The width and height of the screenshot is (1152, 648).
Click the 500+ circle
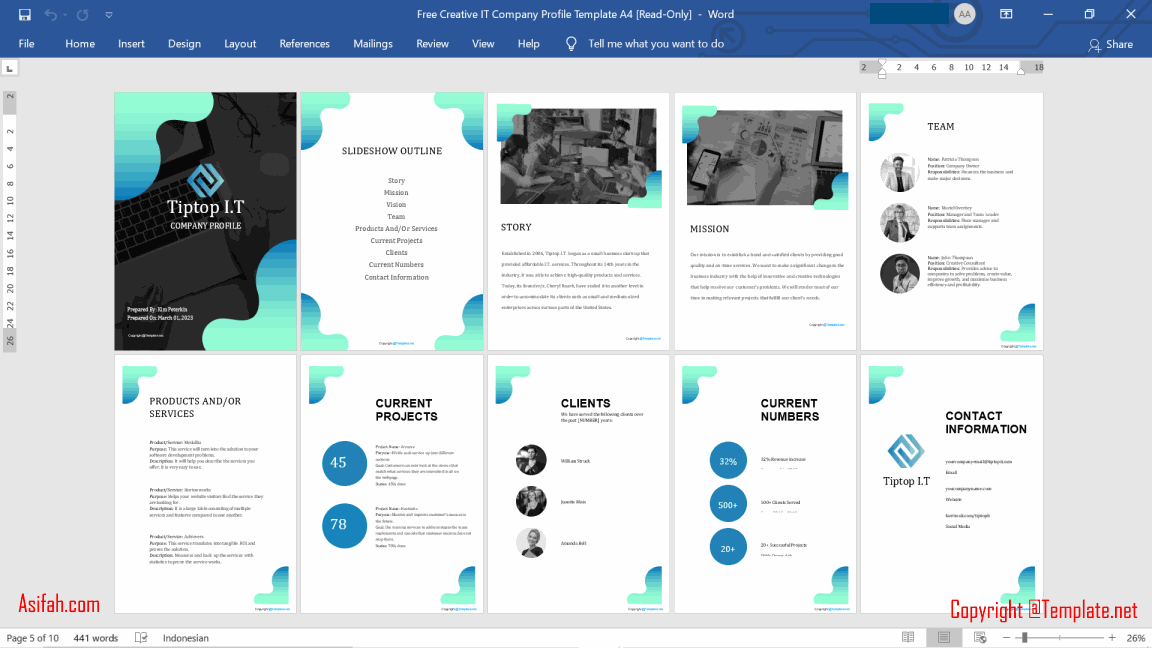pos(728,504)
